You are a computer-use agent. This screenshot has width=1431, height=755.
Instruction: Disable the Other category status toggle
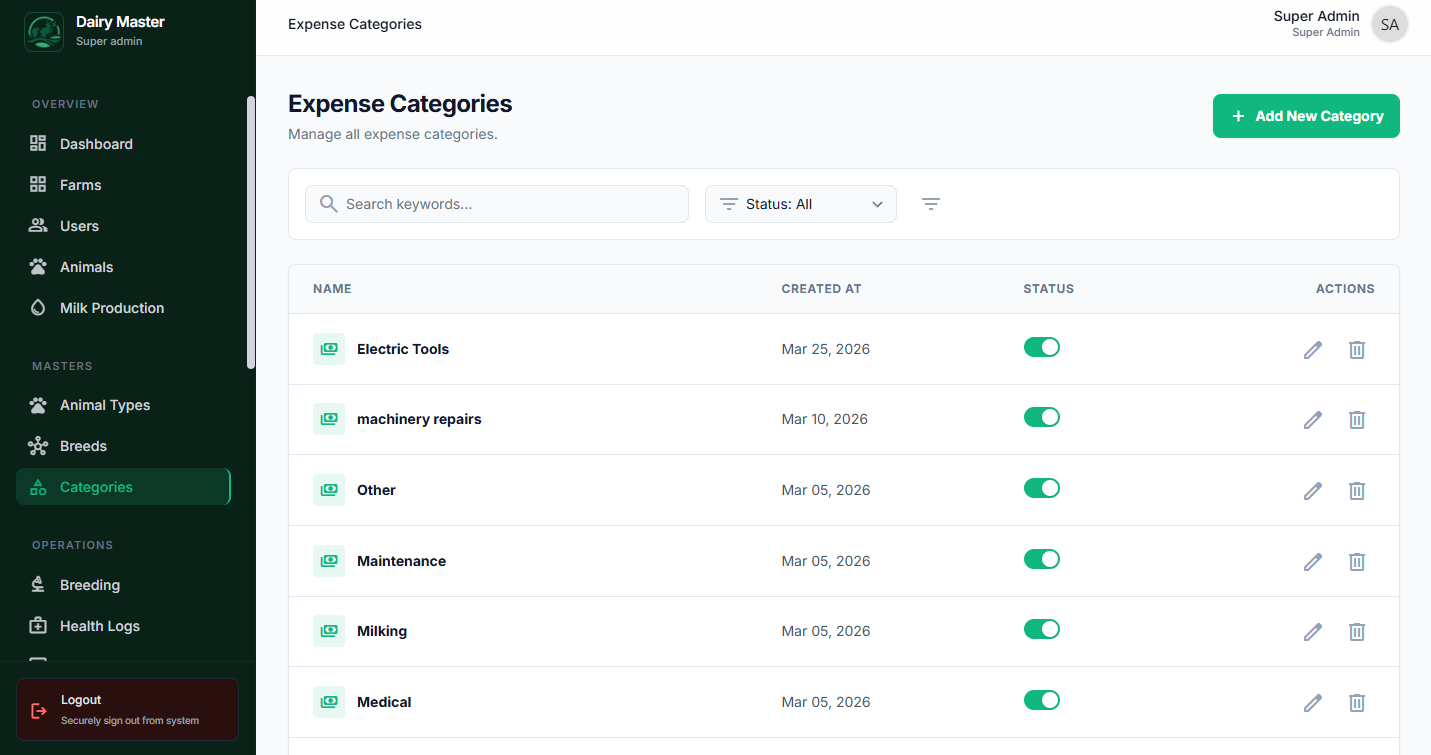pos(1041,488)
